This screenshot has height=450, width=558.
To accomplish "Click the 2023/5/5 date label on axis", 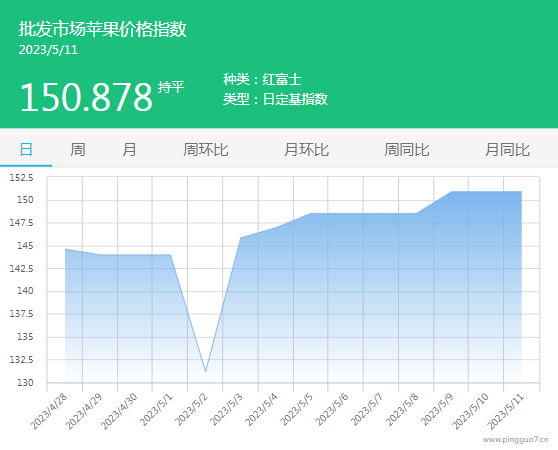I will click(297, 410).
